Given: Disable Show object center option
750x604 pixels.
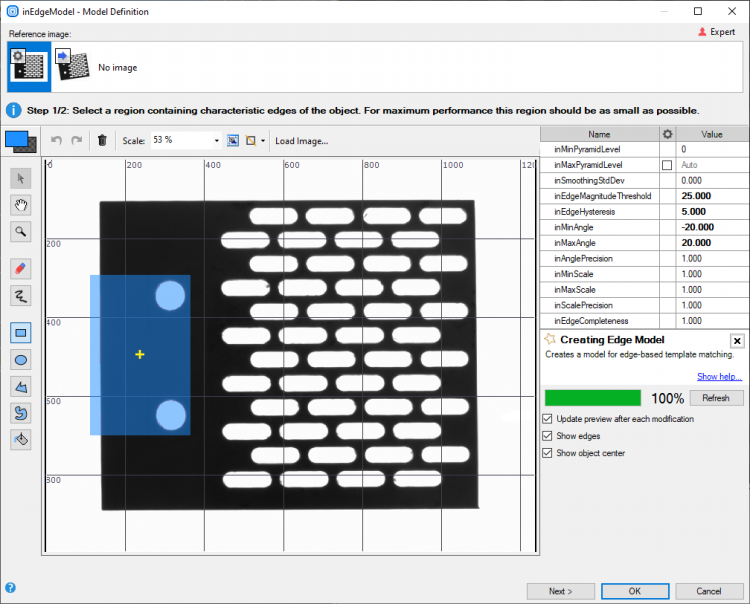Looking at the screenshot, I should 547,453.
